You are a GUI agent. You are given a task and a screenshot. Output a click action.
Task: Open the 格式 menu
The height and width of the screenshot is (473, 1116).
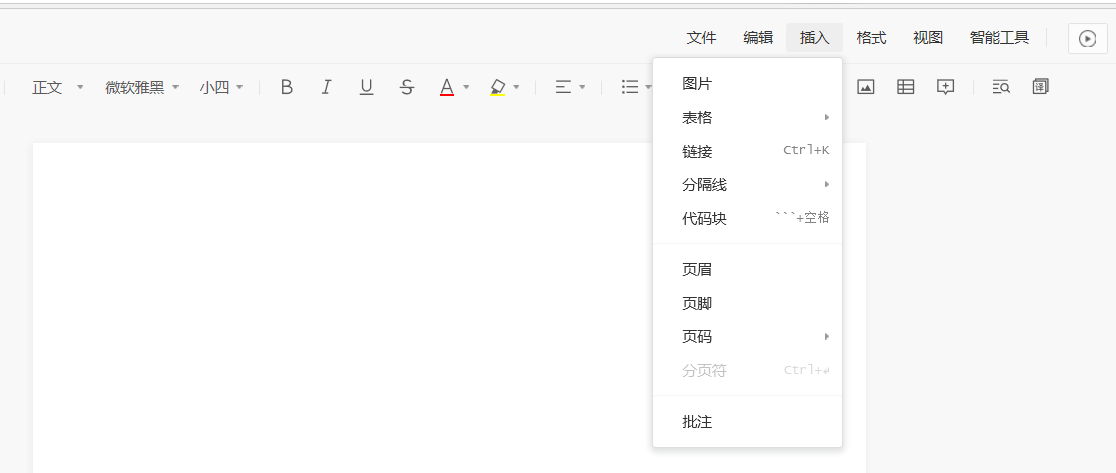tap(872, 38)
